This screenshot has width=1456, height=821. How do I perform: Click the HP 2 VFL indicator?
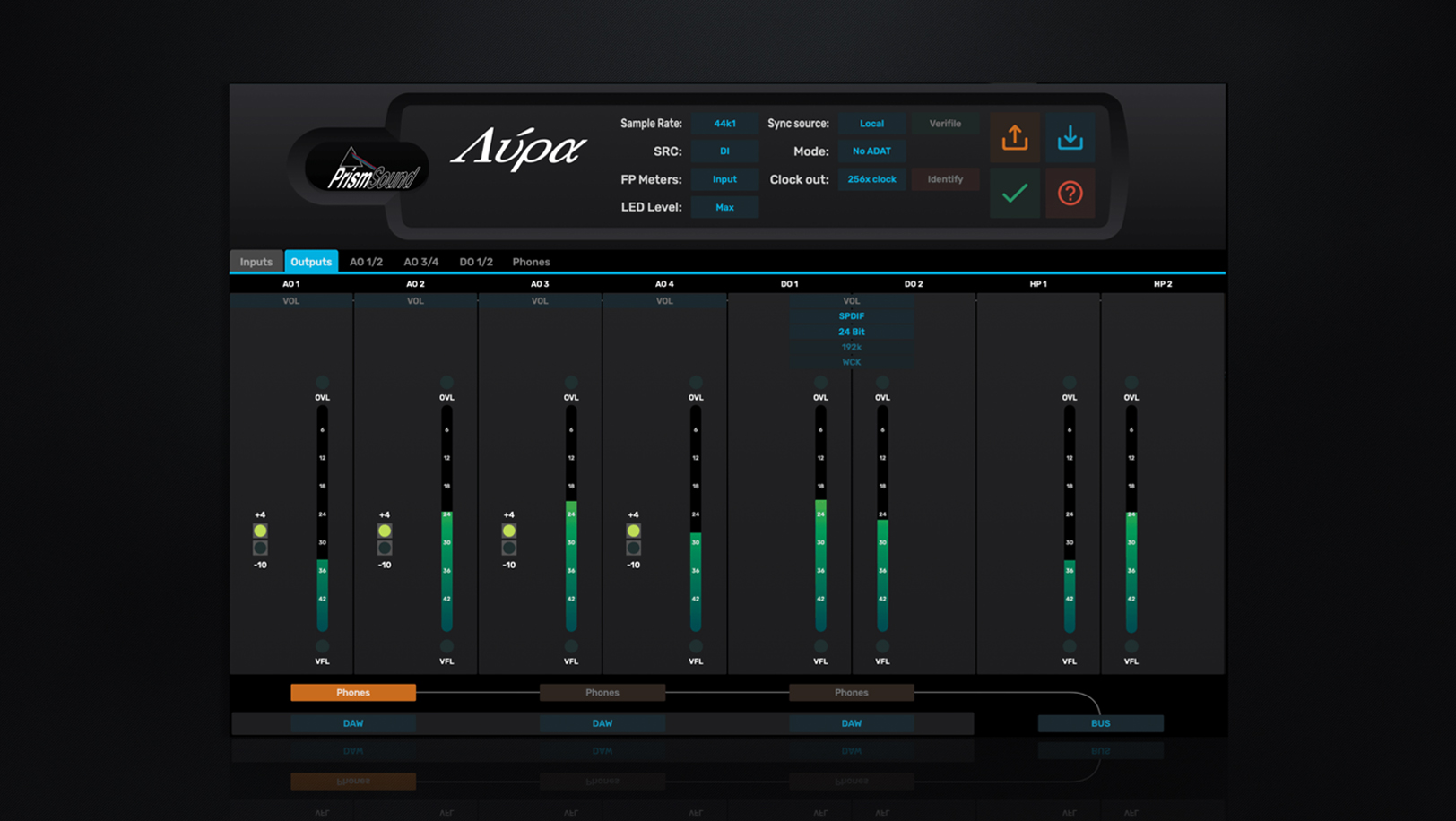pos(1131,646)
